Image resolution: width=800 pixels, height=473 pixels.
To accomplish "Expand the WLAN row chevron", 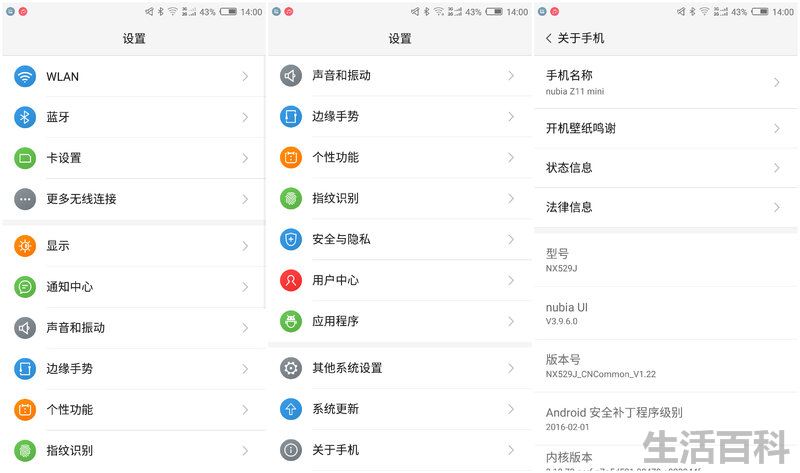I will click(245, 77).
